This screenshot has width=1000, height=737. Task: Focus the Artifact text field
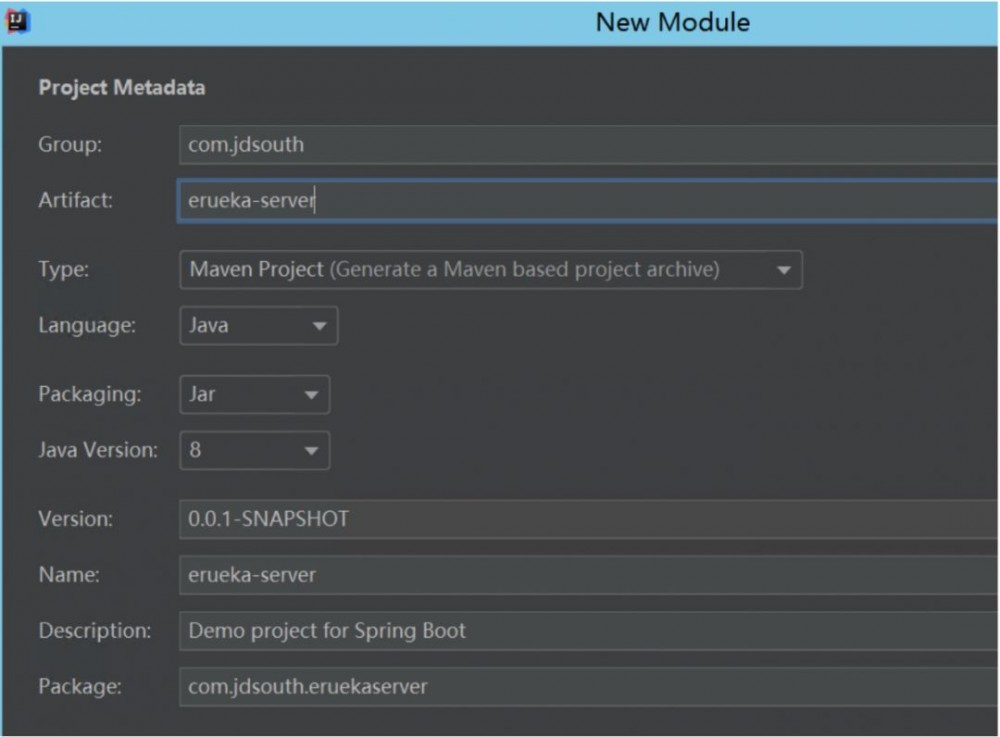[588, 201]
